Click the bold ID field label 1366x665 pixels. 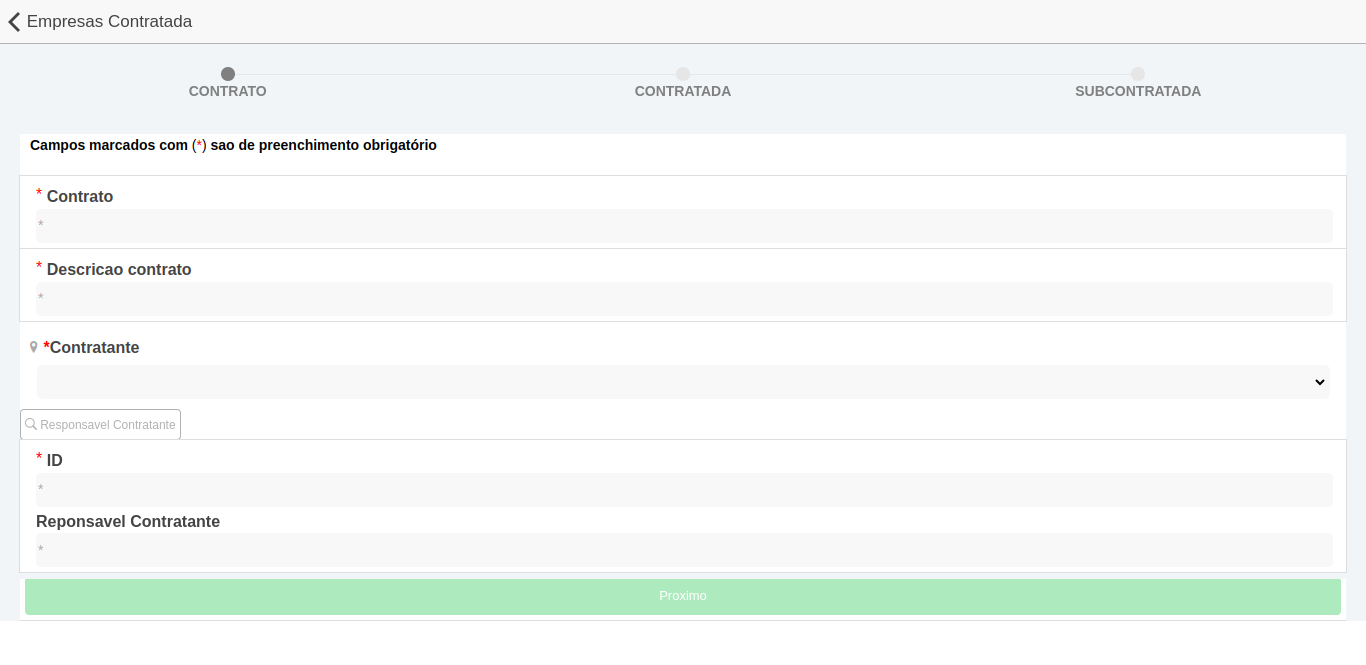(x=55, y=461)
